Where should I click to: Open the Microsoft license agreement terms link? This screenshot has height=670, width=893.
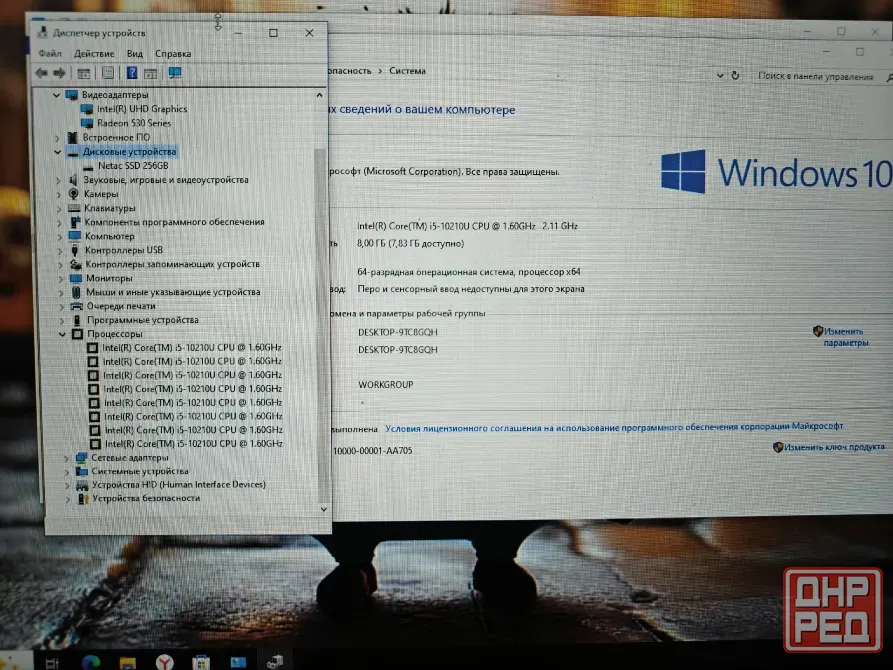614,427
